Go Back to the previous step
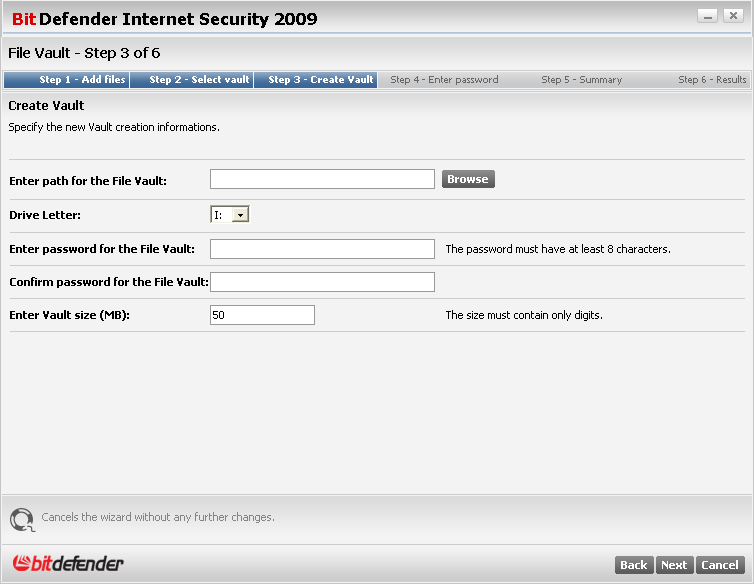Image resolution: width=754 pixels, height=584 pixels. pyautogui.click(x=634, y=565)
